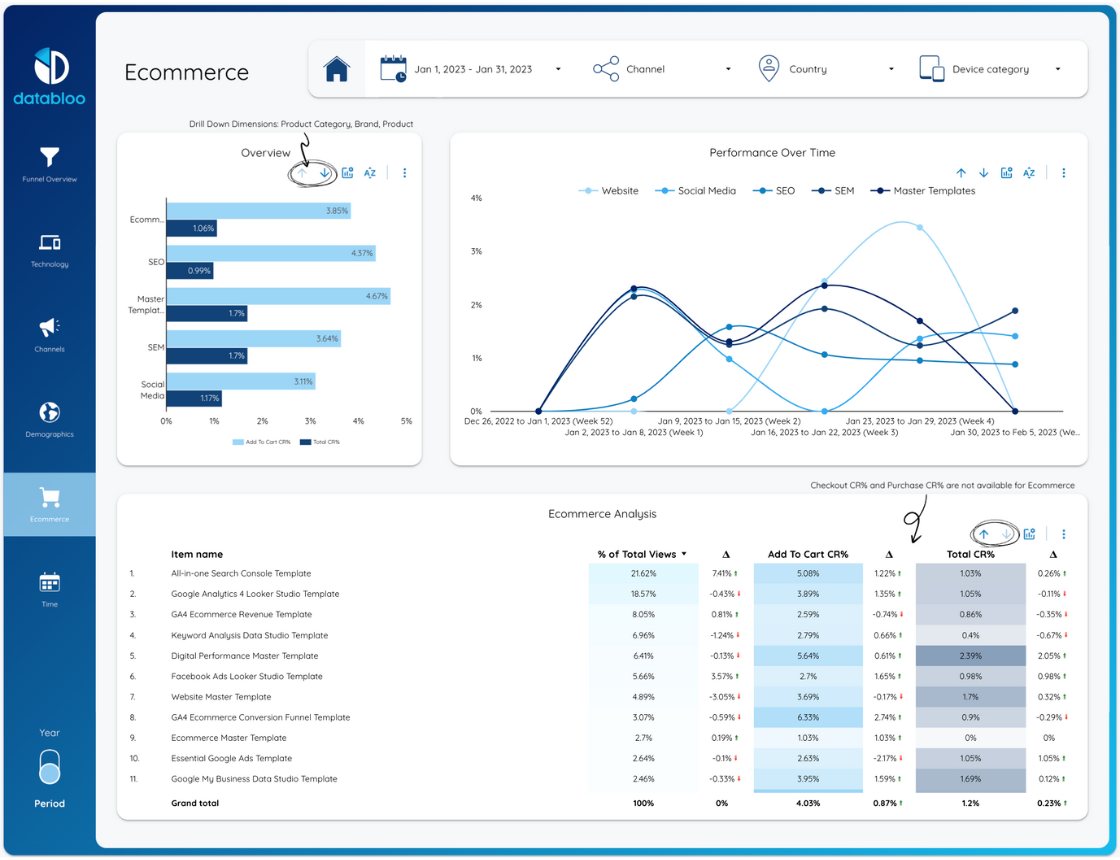The image size is (1120, 860).
Task: Expand the Country filter dropdown
Action: pyautogui.click(x=891, y=69)
